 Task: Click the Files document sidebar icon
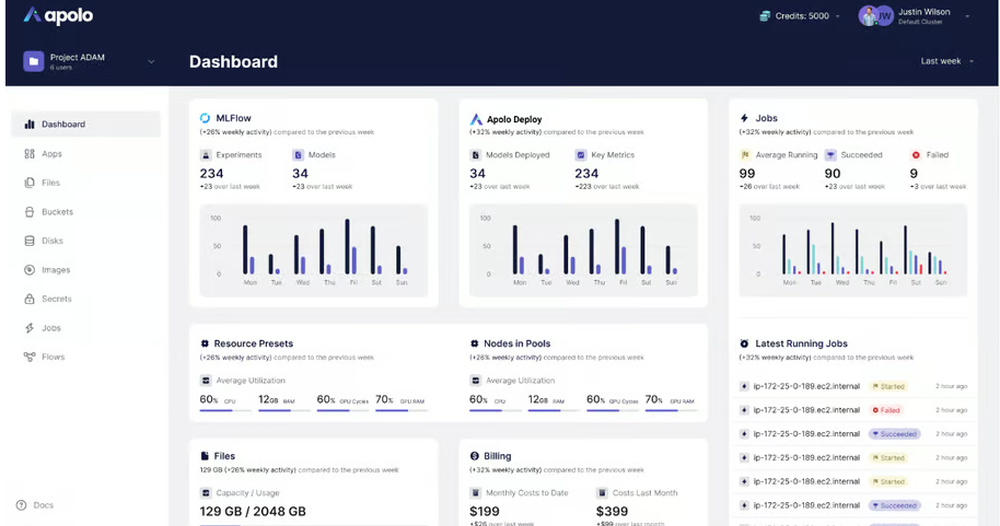[x=29, y=182]
